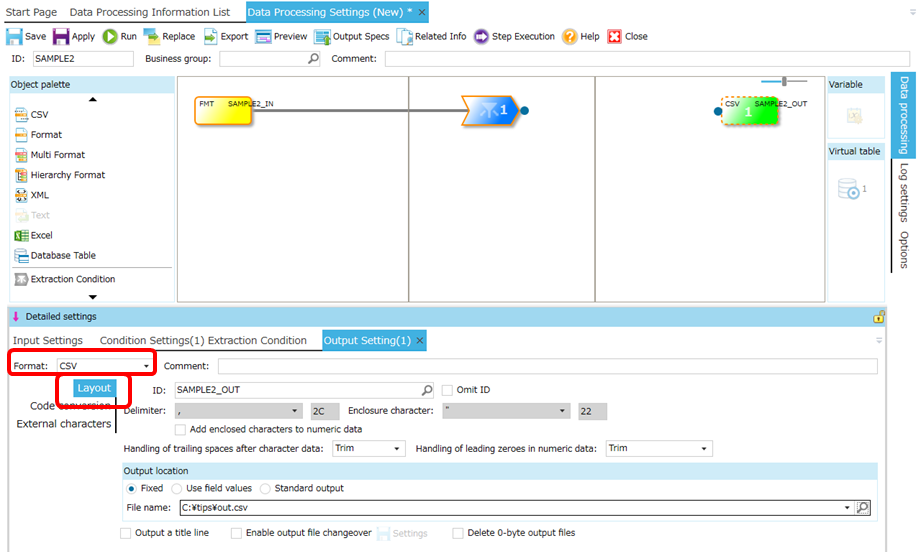This screenshot has height=552, width=918.
Task: Enable the Omit ID checkbox
Action: point(447,390)
